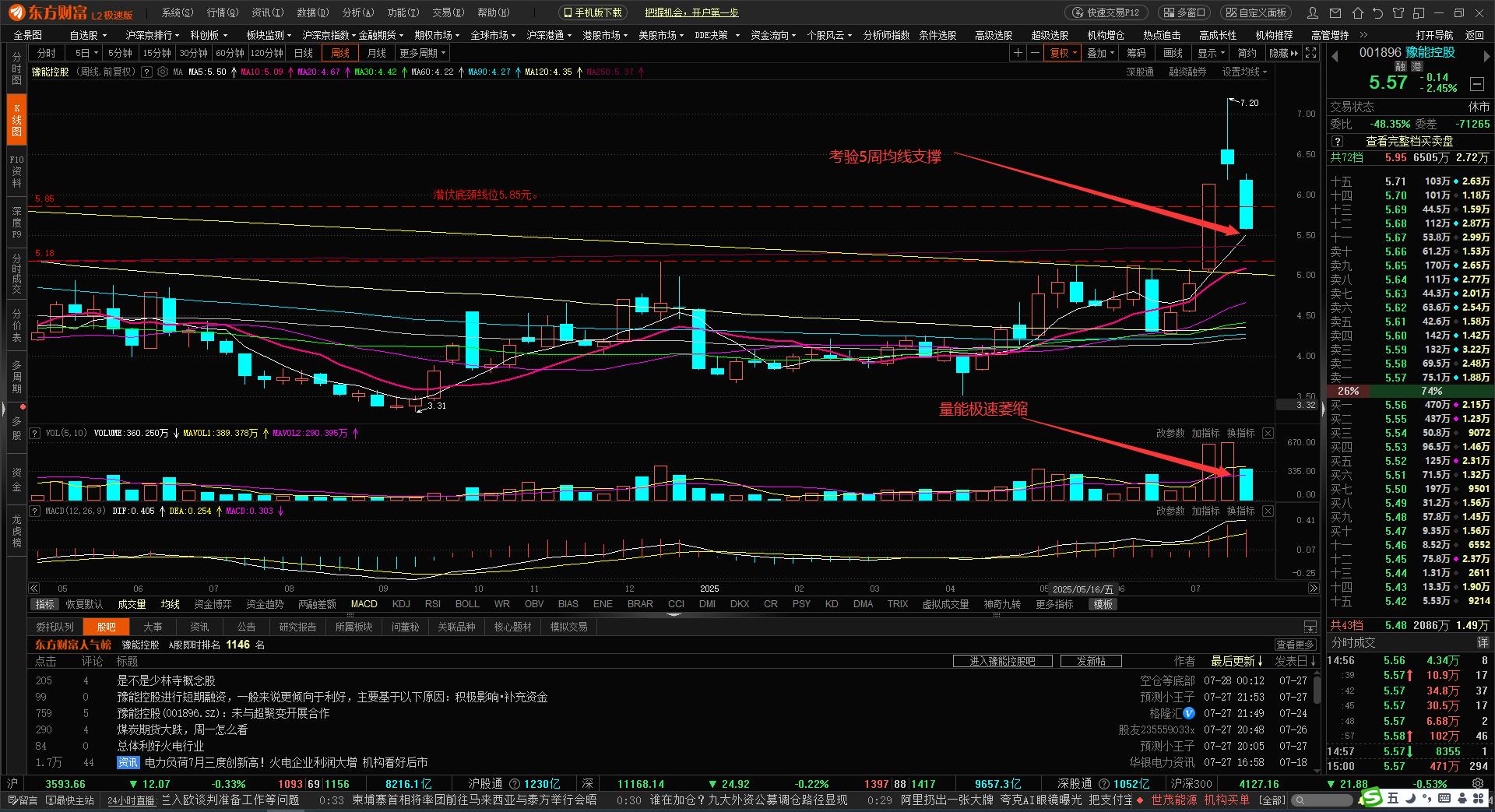Close the VOL indicator panel
Image resolution: width=1495 pixels, height=812 pixels.
pyautogui.click(x=1268, y=433)
